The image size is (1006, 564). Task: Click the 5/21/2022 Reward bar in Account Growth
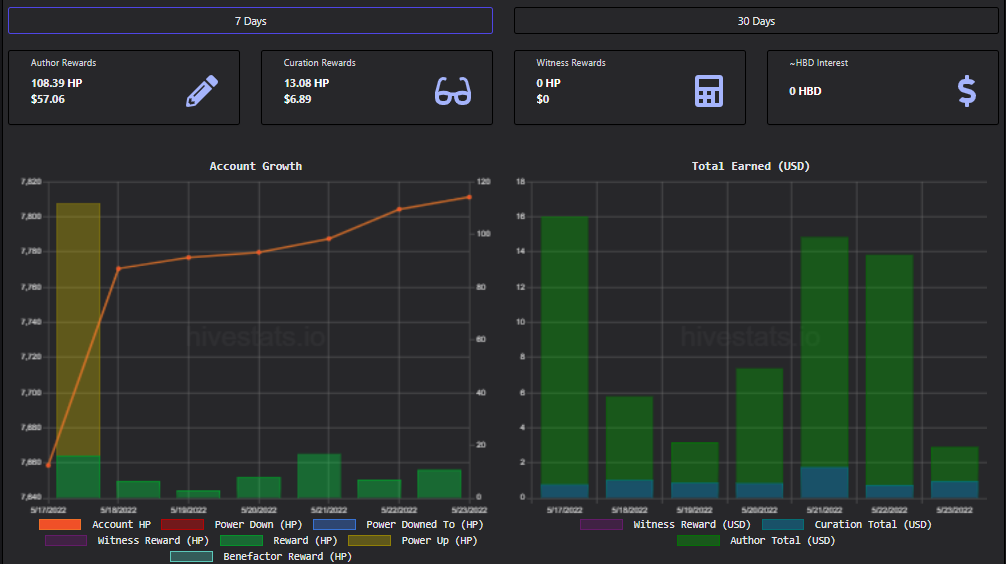[319, 475]
